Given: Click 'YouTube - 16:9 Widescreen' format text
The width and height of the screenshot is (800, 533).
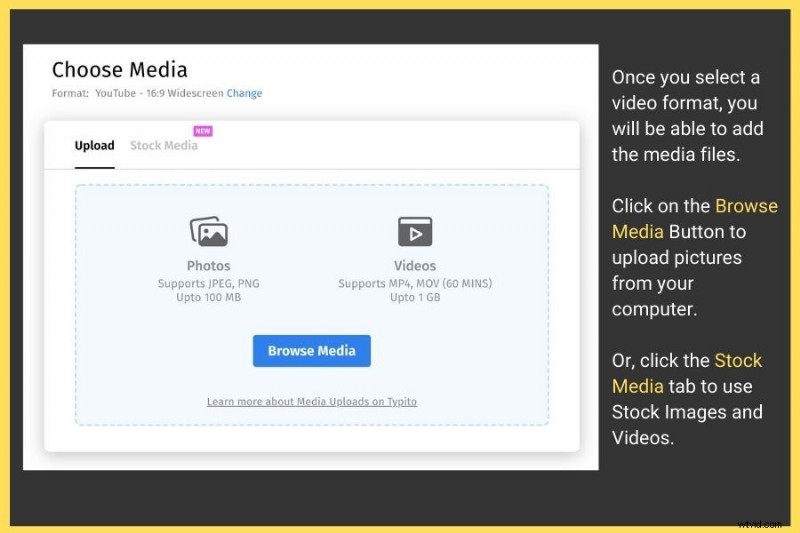Looking at the screenshot, I should coord(159,93).
